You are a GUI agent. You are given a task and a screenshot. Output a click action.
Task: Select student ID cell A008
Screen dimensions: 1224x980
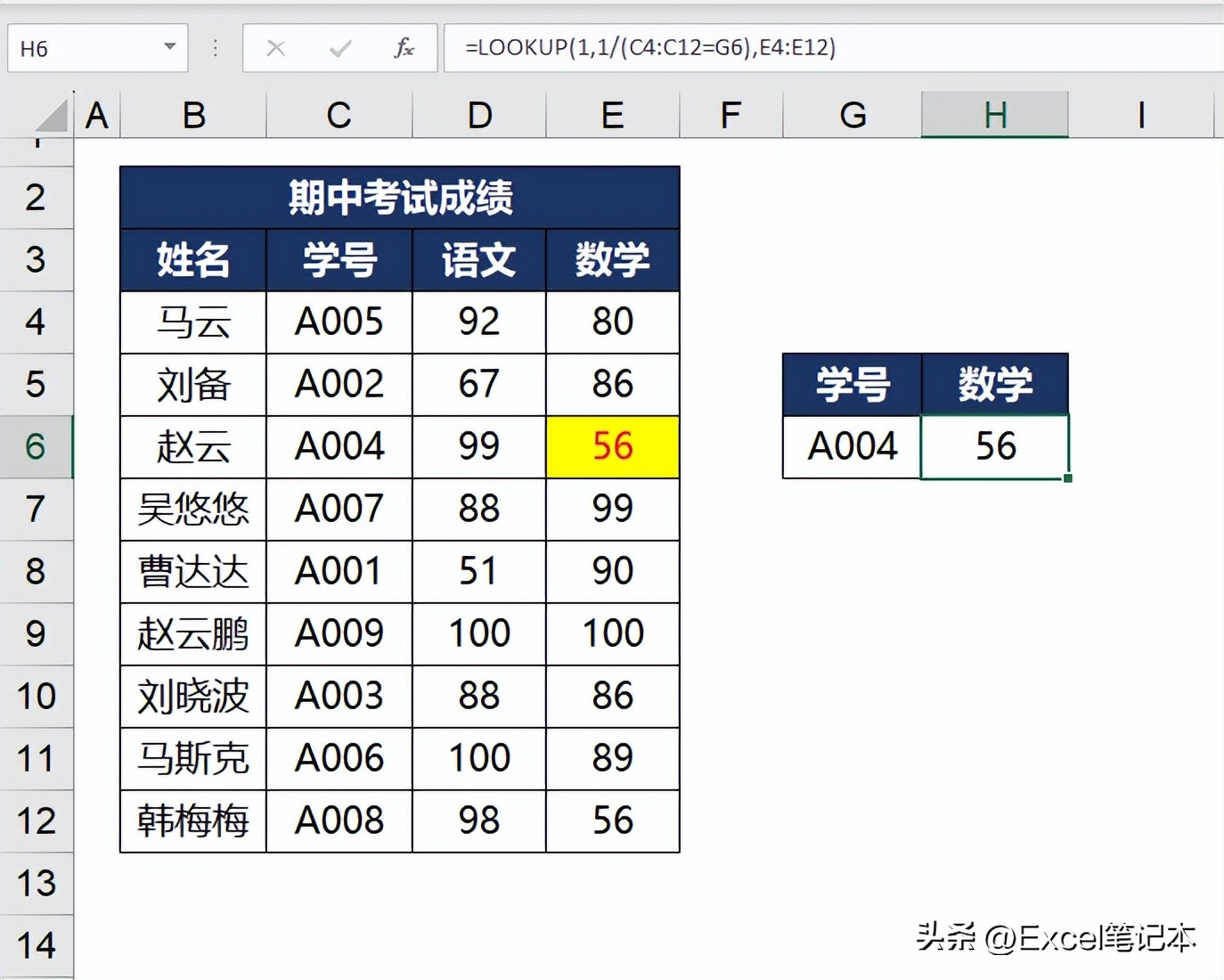pos(339,821)
